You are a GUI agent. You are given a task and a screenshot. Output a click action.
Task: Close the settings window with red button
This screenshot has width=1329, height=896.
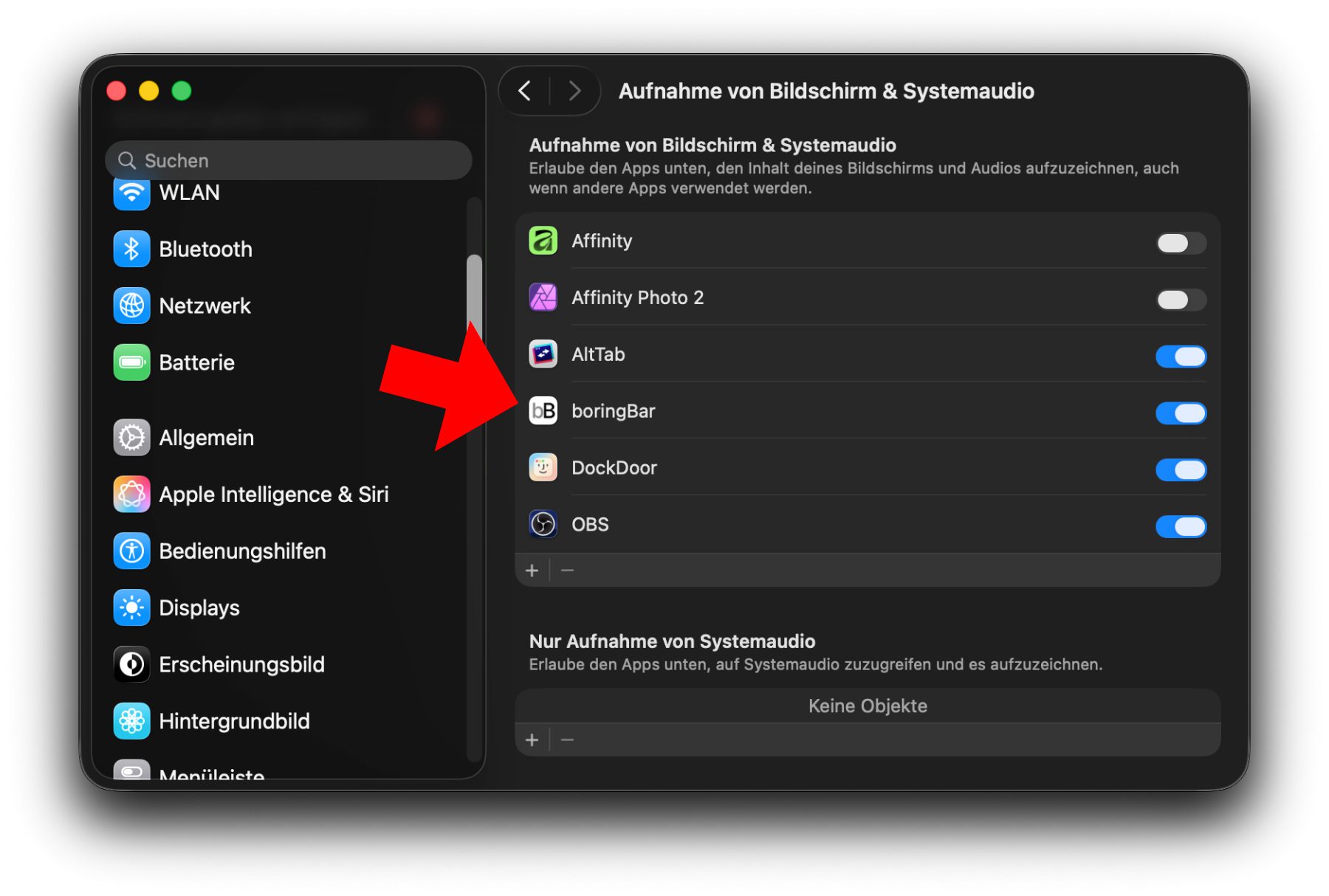pyautogui.click(x=117, y=91)
